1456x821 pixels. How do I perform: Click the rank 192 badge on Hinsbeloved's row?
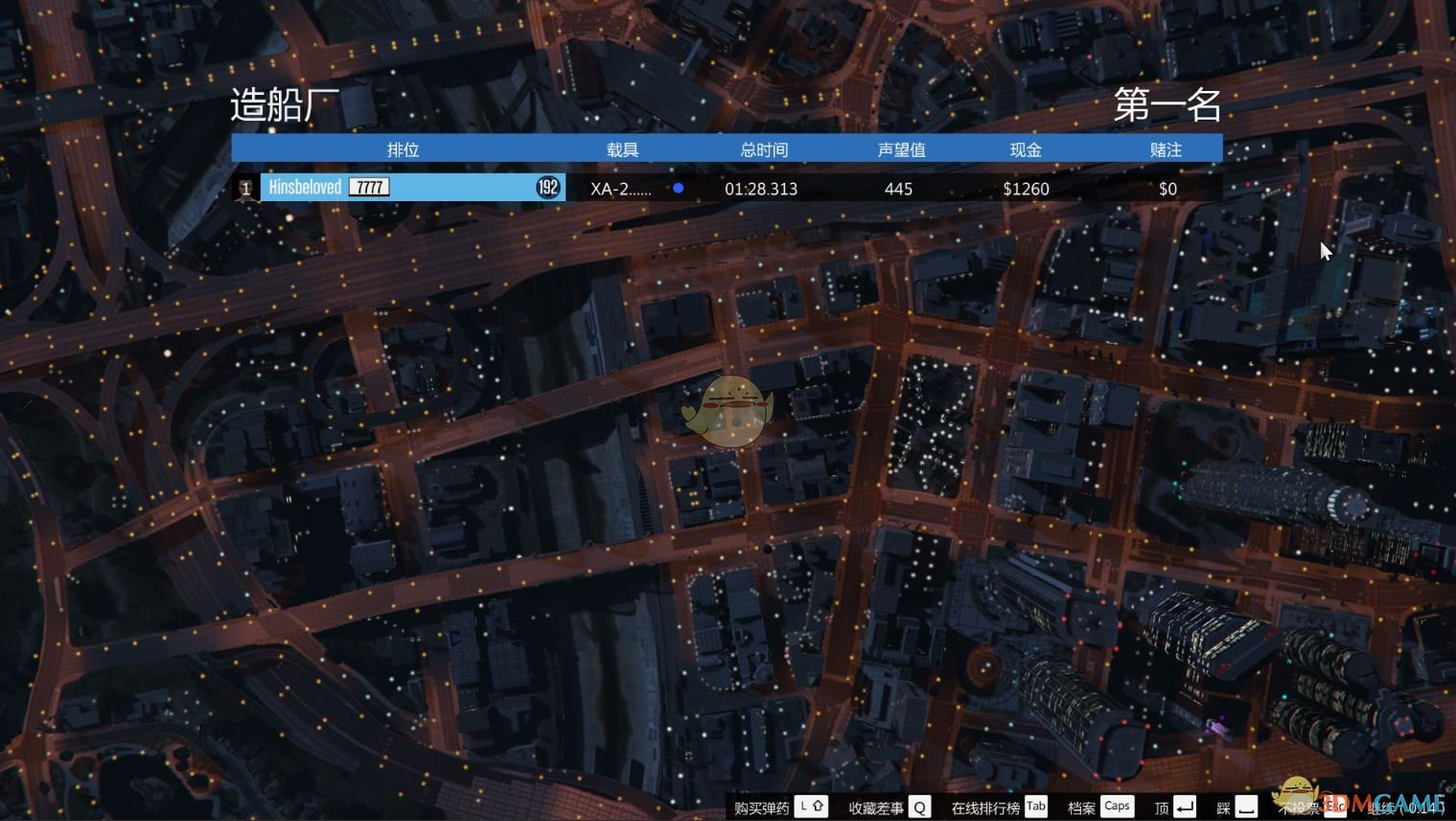pyautogui.click(x=548, y=188)
